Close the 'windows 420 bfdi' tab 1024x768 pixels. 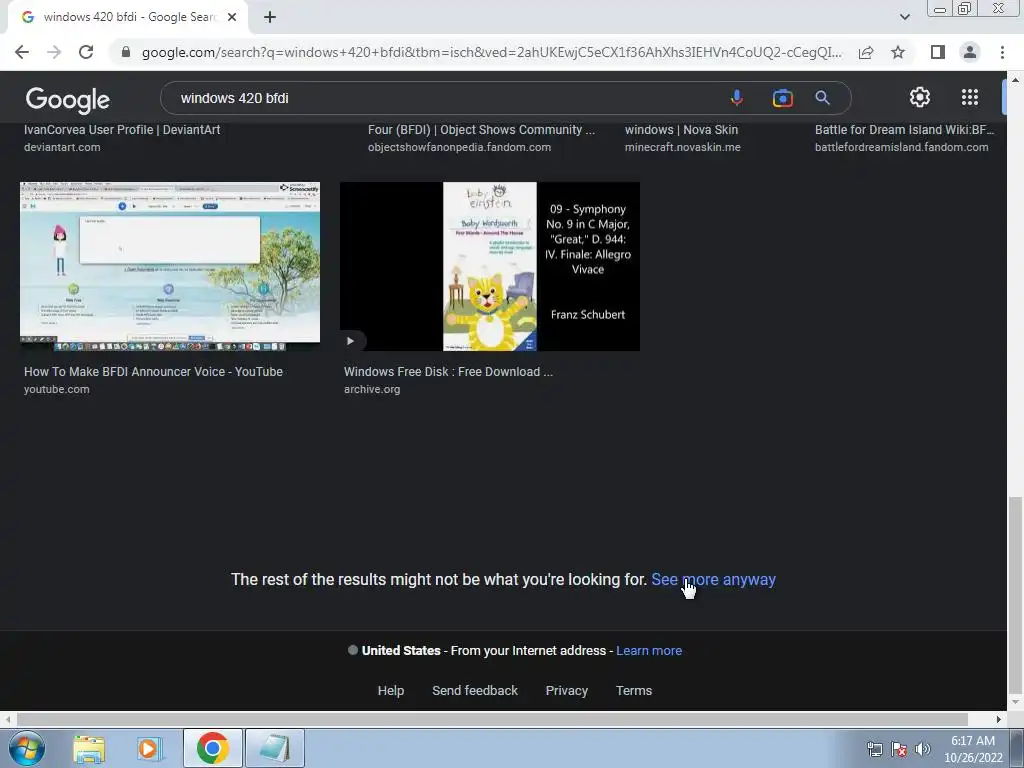[x=232, y=17]
